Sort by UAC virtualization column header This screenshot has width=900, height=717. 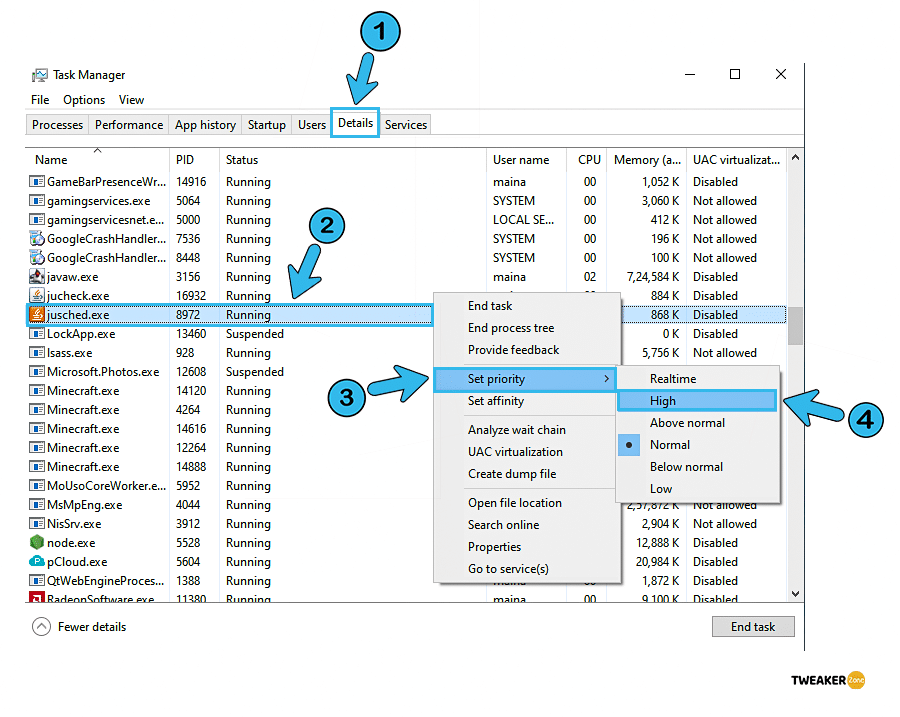[x=736, y=160]
